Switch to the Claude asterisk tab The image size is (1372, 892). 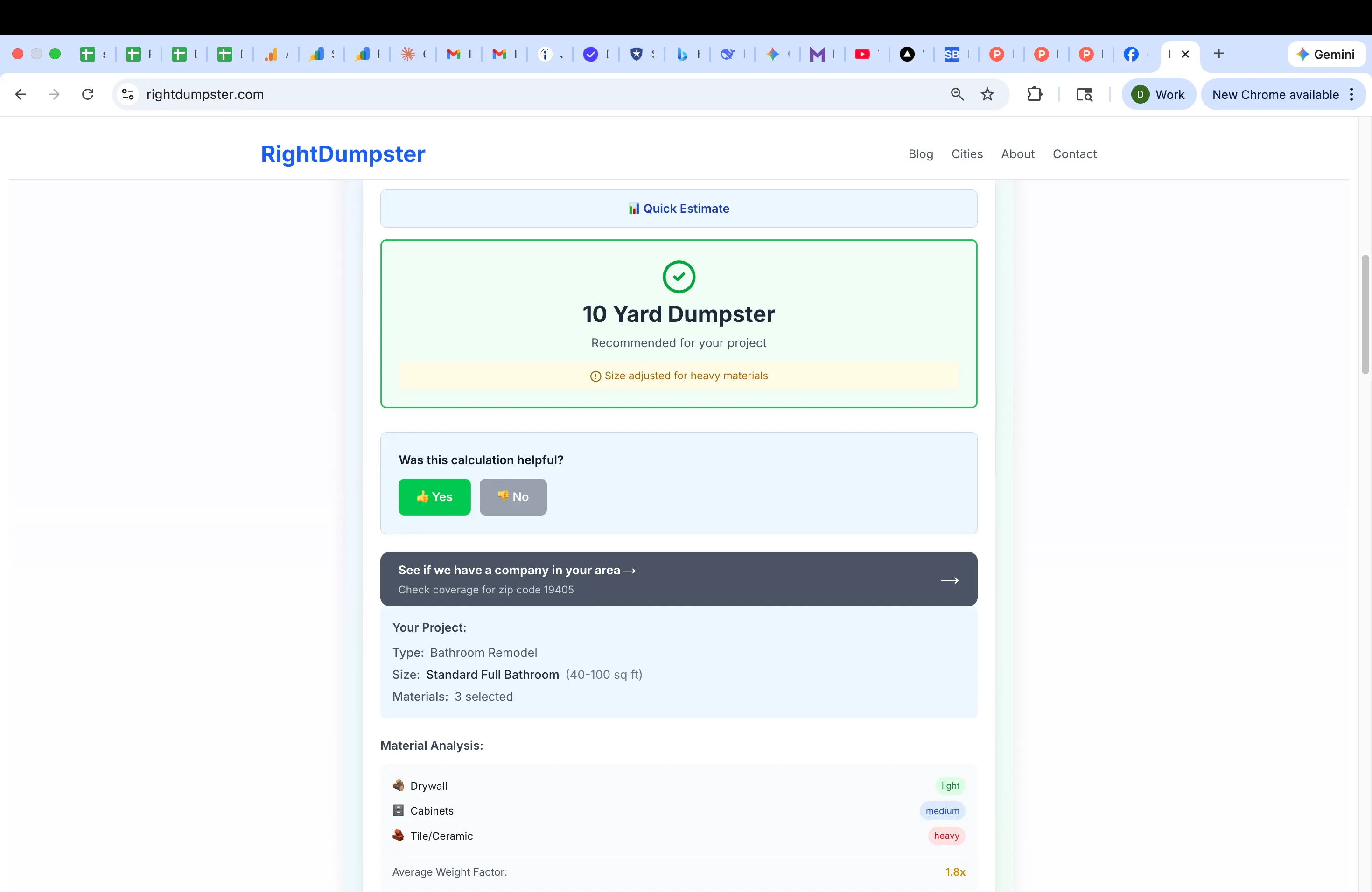click(x=407, y=54)
